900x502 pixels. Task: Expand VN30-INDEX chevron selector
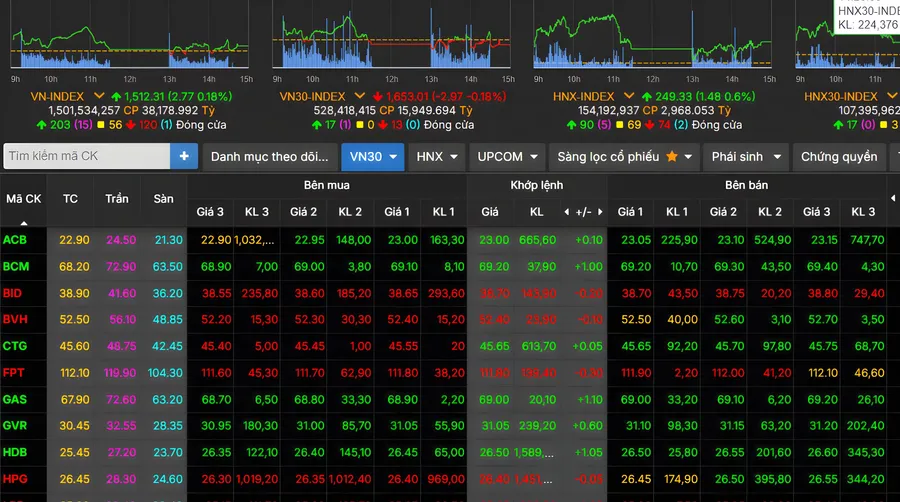pyautogui.click(x=360, y=96)
